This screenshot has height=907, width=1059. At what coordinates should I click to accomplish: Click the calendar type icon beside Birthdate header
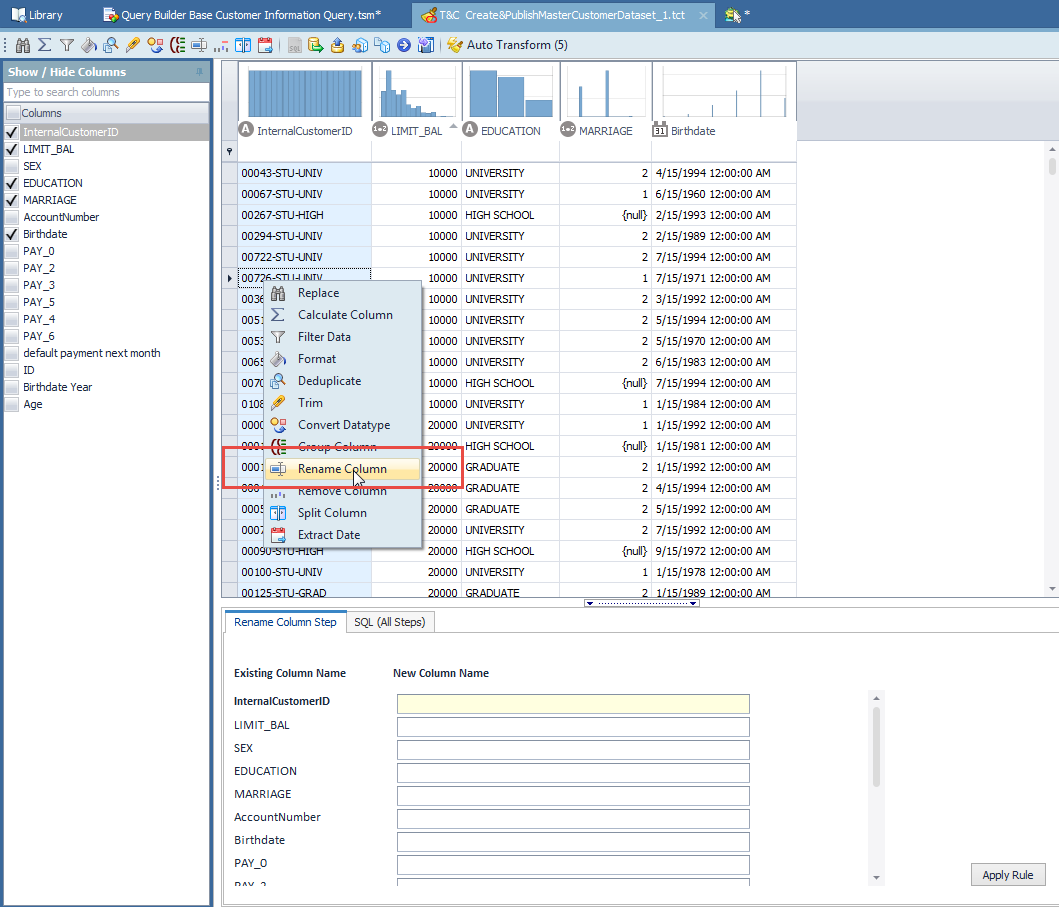[x=660, y=130]
